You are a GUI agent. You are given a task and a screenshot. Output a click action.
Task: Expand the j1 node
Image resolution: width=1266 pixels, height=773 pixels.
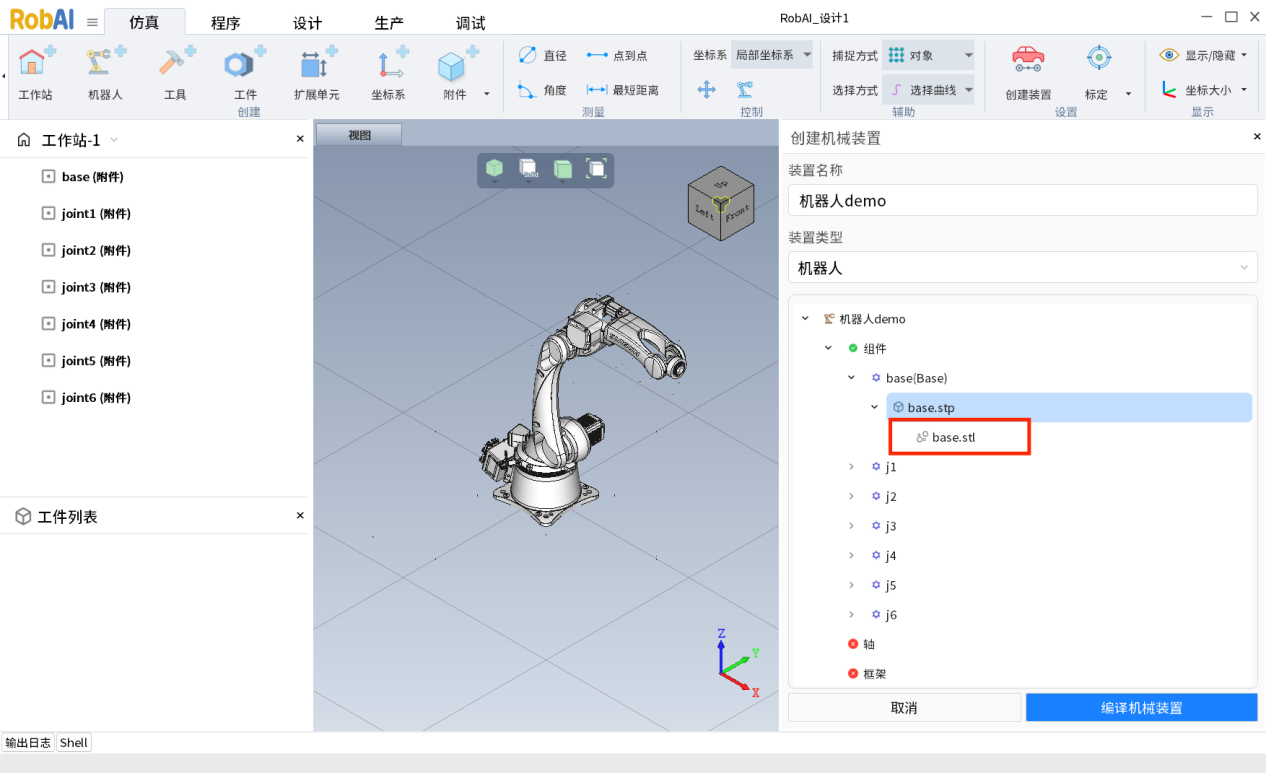[851, 467]
